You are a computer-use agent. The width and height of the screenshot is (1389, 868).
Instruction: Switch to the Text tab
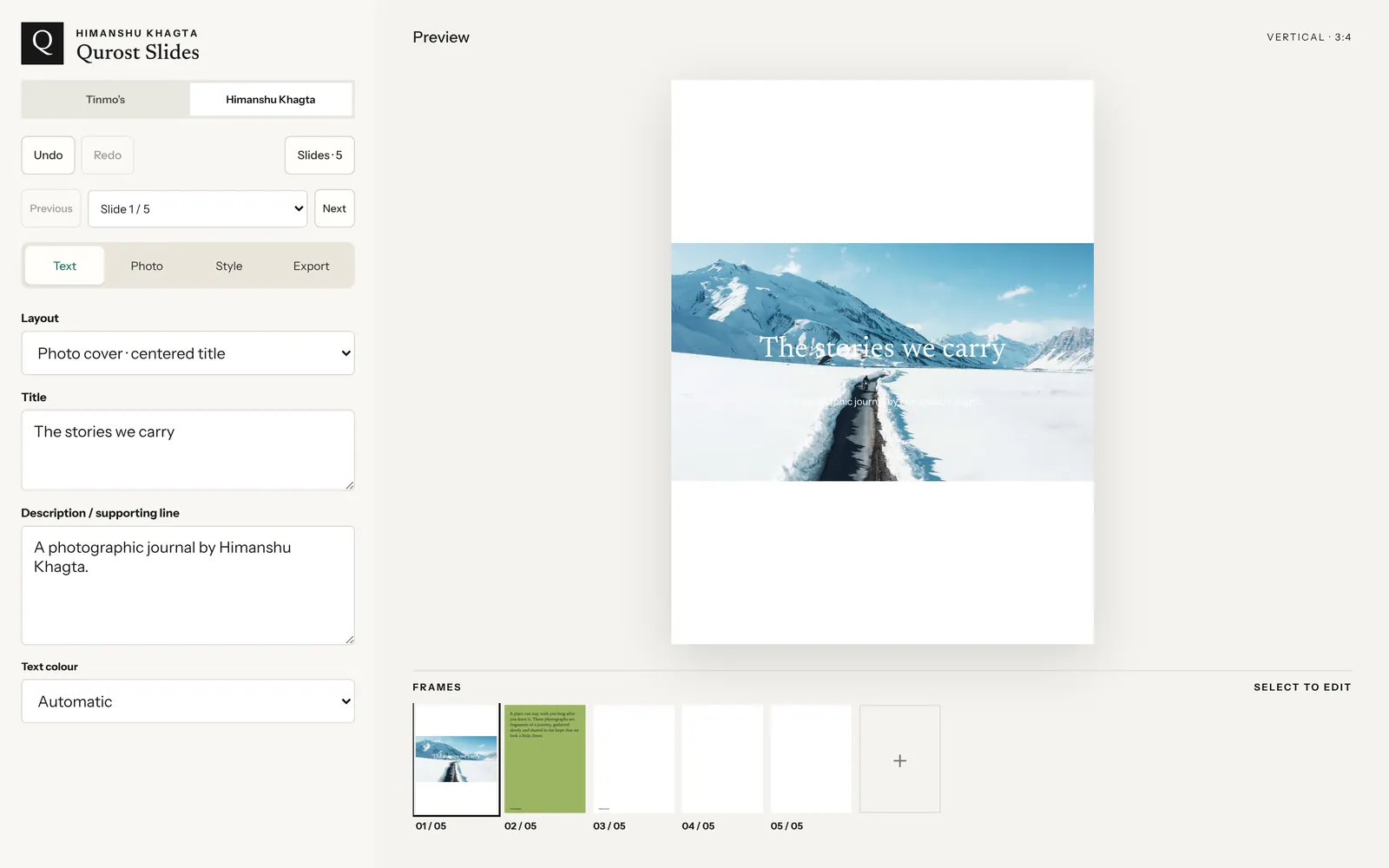pyautogui.click(x=65, y=266)
